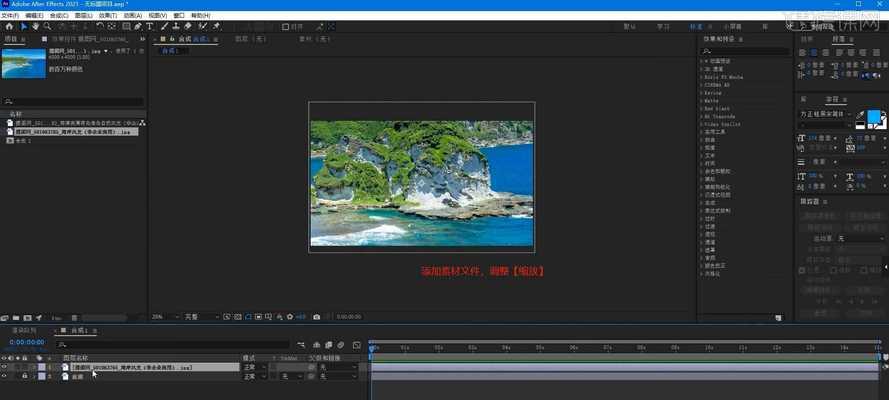Open the 效果(T) menu
Screen dimensions: 889x400
pos(108,16)
